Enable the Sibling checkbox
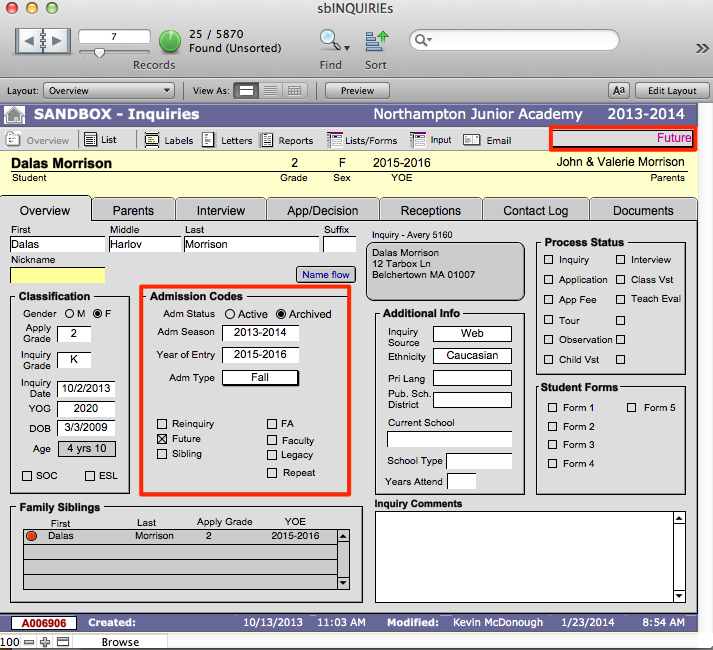Viewport: 713px width, 650px height. pyautogui.click(x=162, y=454)
